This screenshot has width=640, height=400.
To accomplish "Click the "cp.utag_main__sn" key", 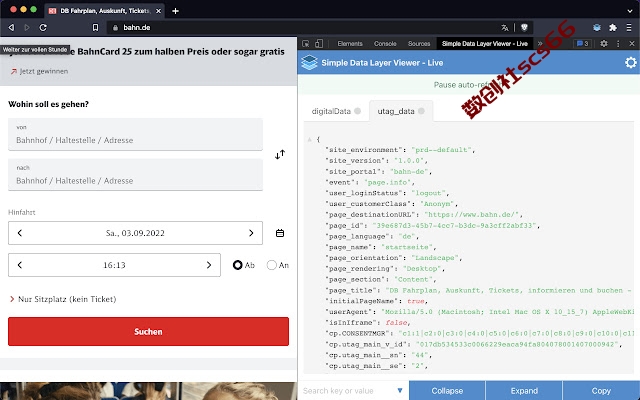I will pos(364,355).
